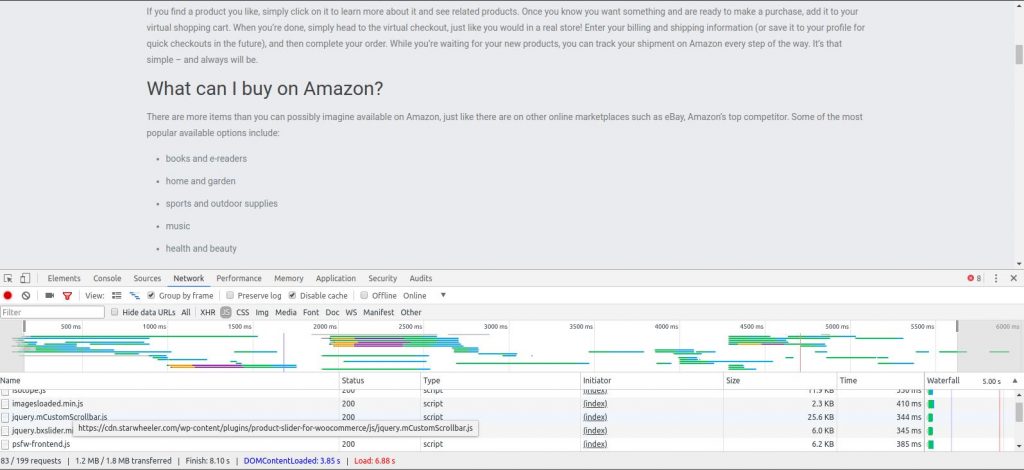Focus the network Filter text field
The image size is (1024, 470).
click(x=52, y=313)
